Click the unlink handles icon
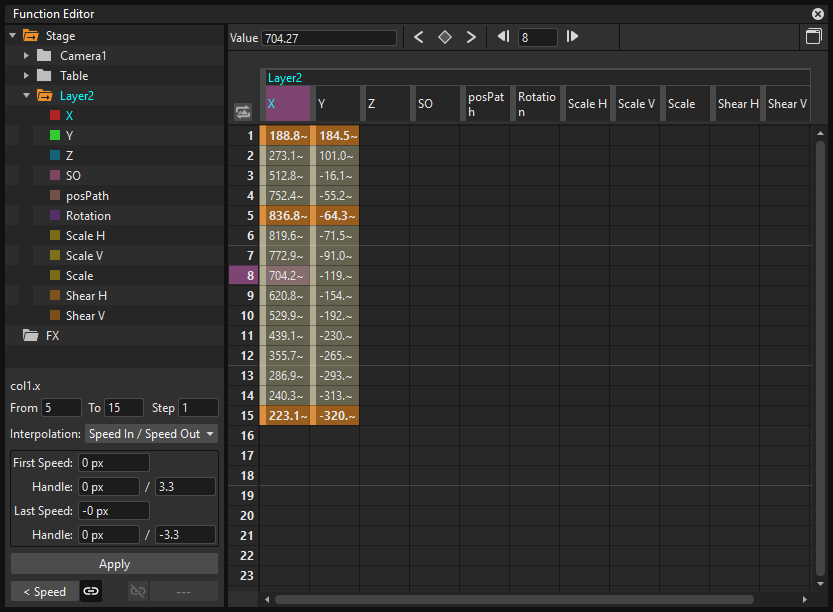 coord(138,591)
